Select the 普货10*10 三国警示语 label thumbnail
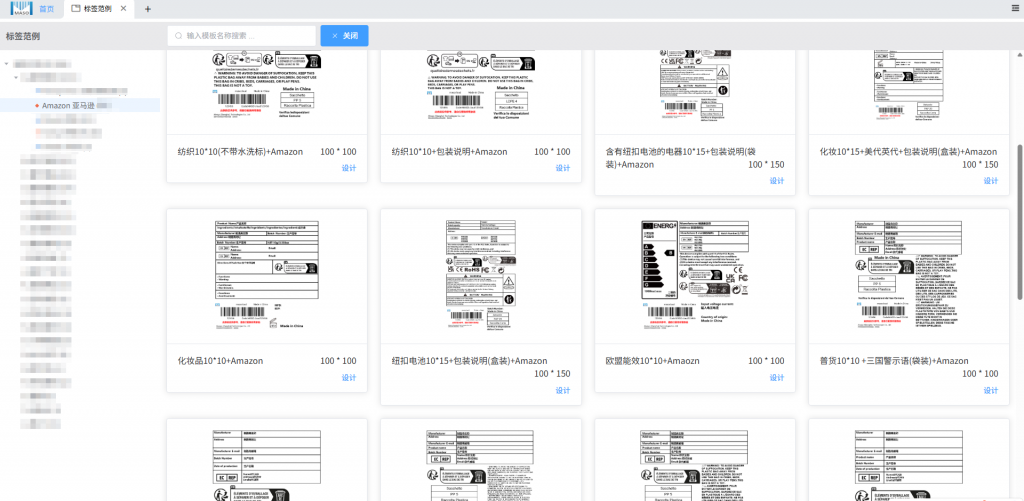1024x501 pixels. click(x=908, y=275)
